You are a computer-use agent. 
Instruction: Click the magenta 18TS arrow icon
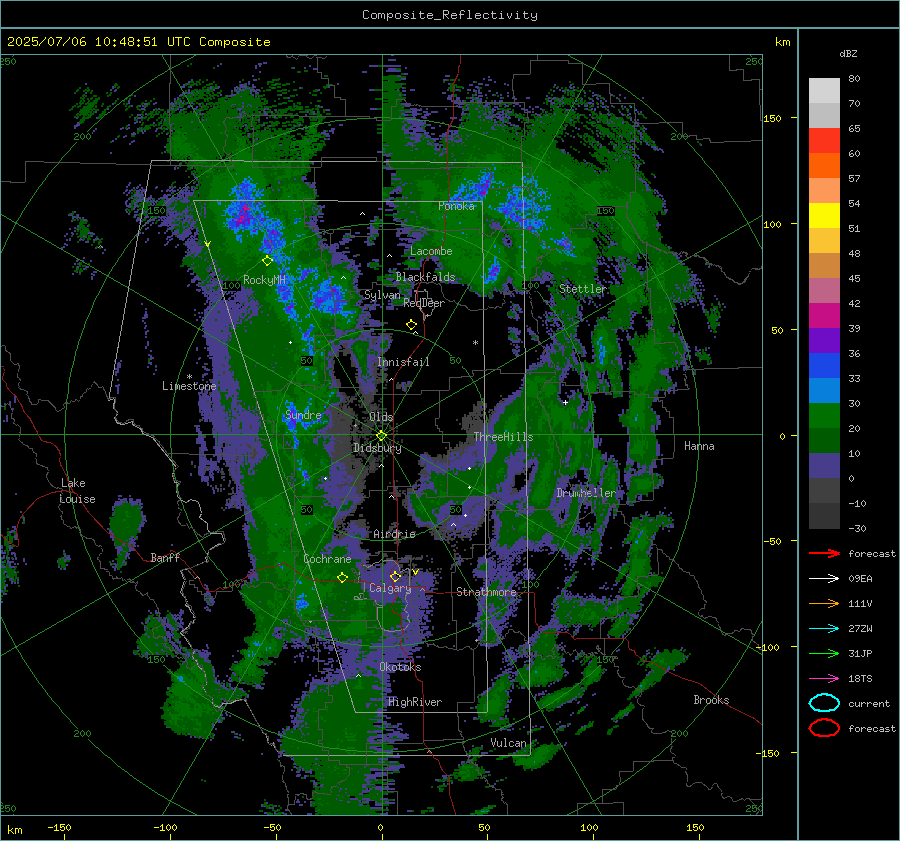824,679
